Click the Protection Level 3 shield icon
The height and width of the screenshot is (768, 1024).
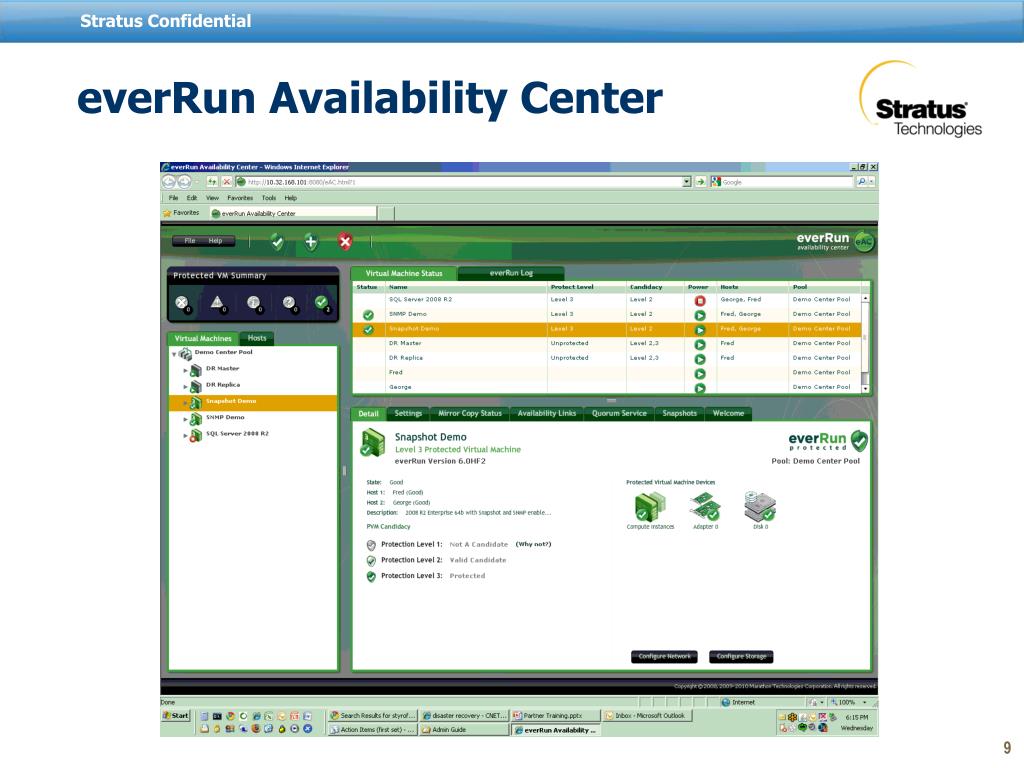pyautogui.click(x=371, y=576)
